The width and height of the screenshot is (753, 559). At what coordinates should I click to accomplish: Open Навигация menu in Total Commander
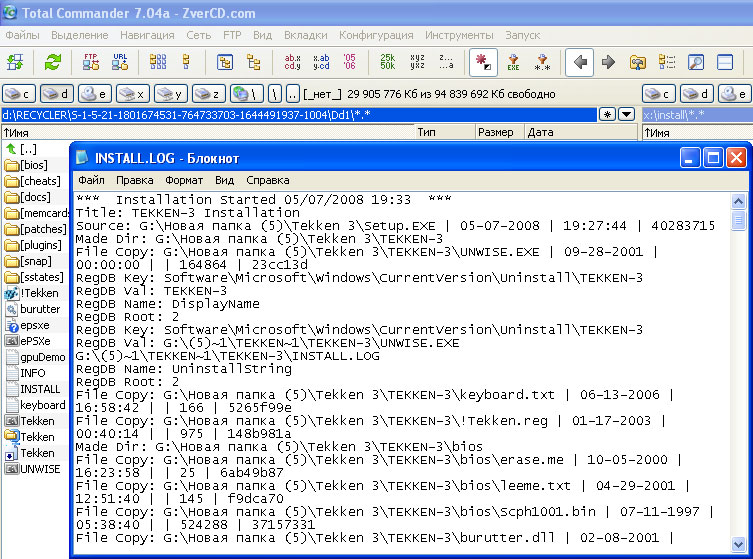click(x=147, y=35)
